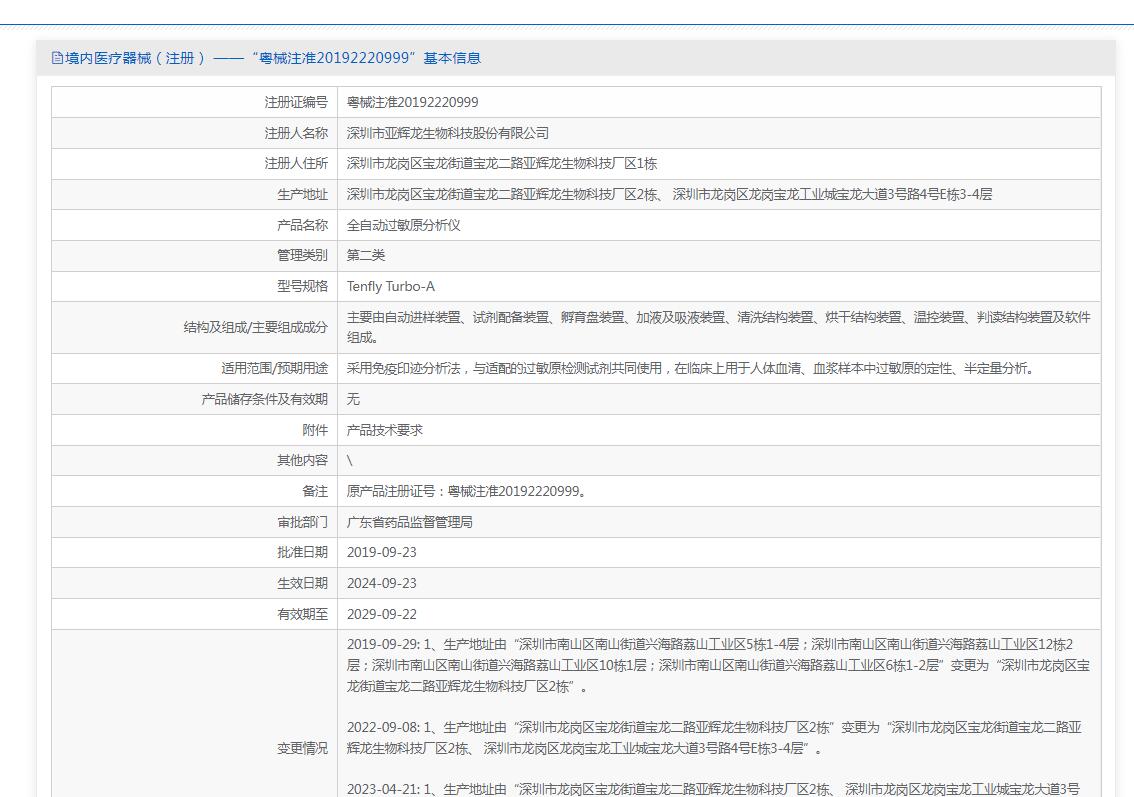Select the remark 原产品注册证号：粤械注准20192220999
Screen dimensions: 1134x797
coord(466,491)
